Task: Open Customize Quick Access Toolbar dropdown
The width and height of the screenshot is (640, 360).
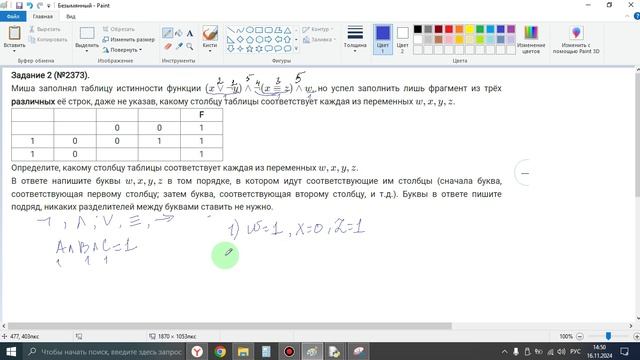Action: (x=49, y=6)
